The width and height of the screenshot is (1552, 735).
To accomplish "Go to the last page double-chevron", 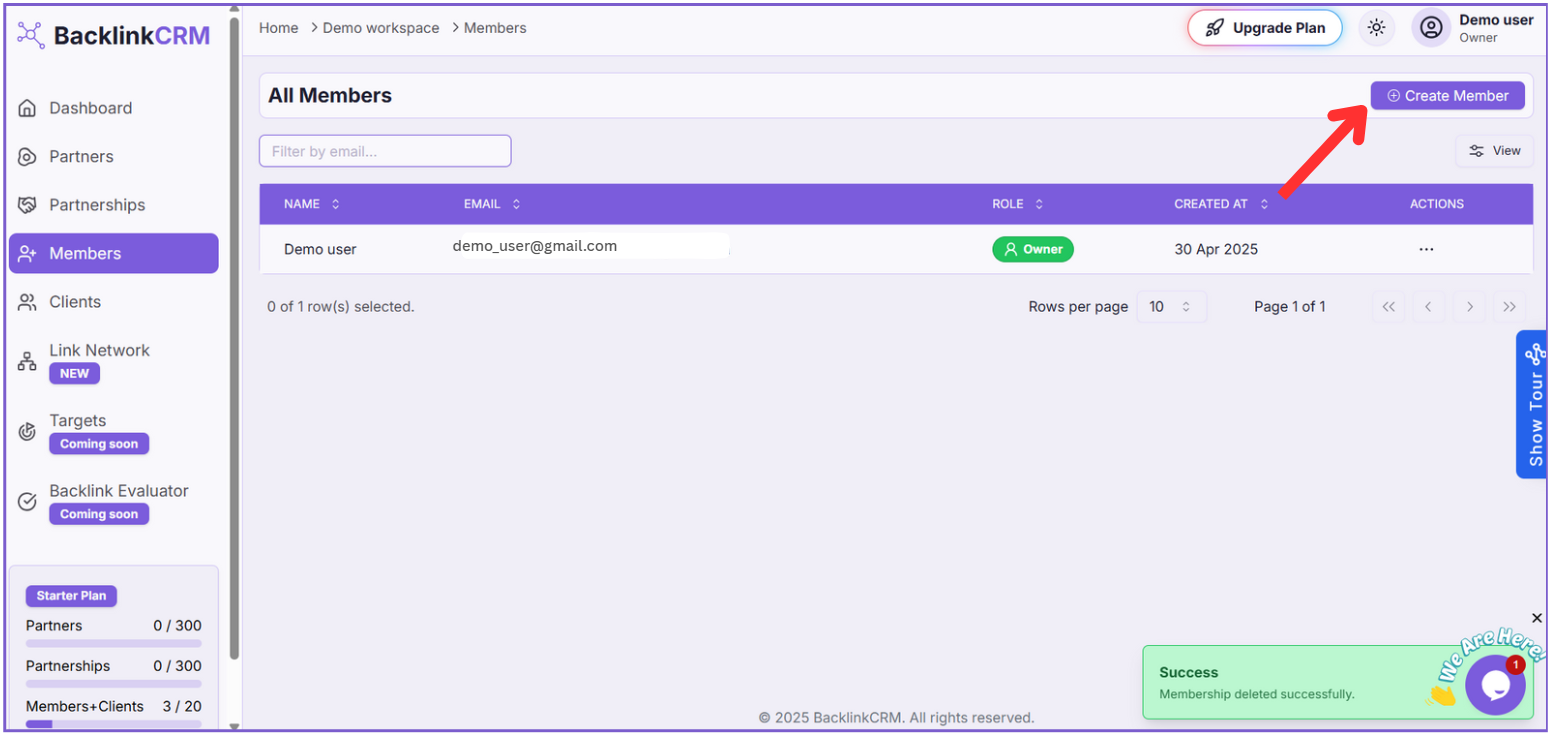I will (x=1509, y=307).
